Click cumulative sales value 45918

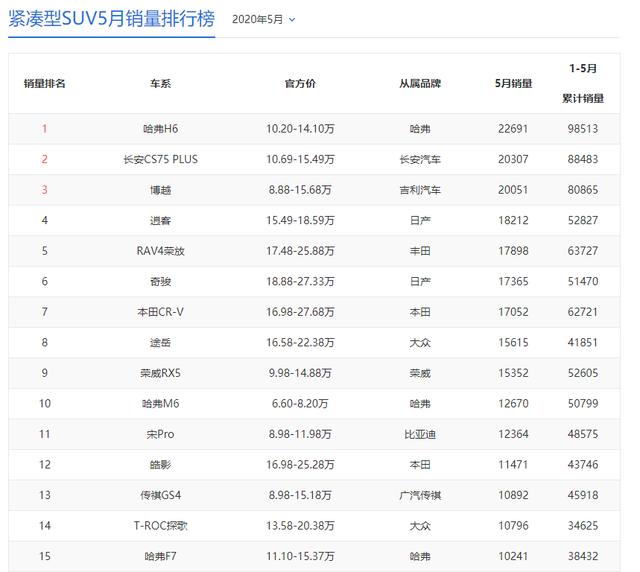point(583,495)
